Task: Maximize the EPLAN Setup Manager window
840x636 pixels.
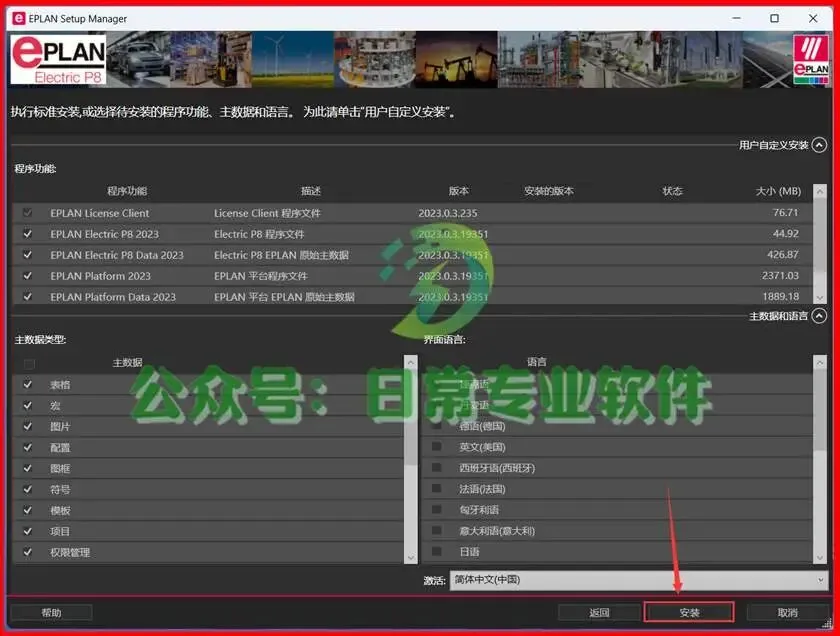Action: 774,18
